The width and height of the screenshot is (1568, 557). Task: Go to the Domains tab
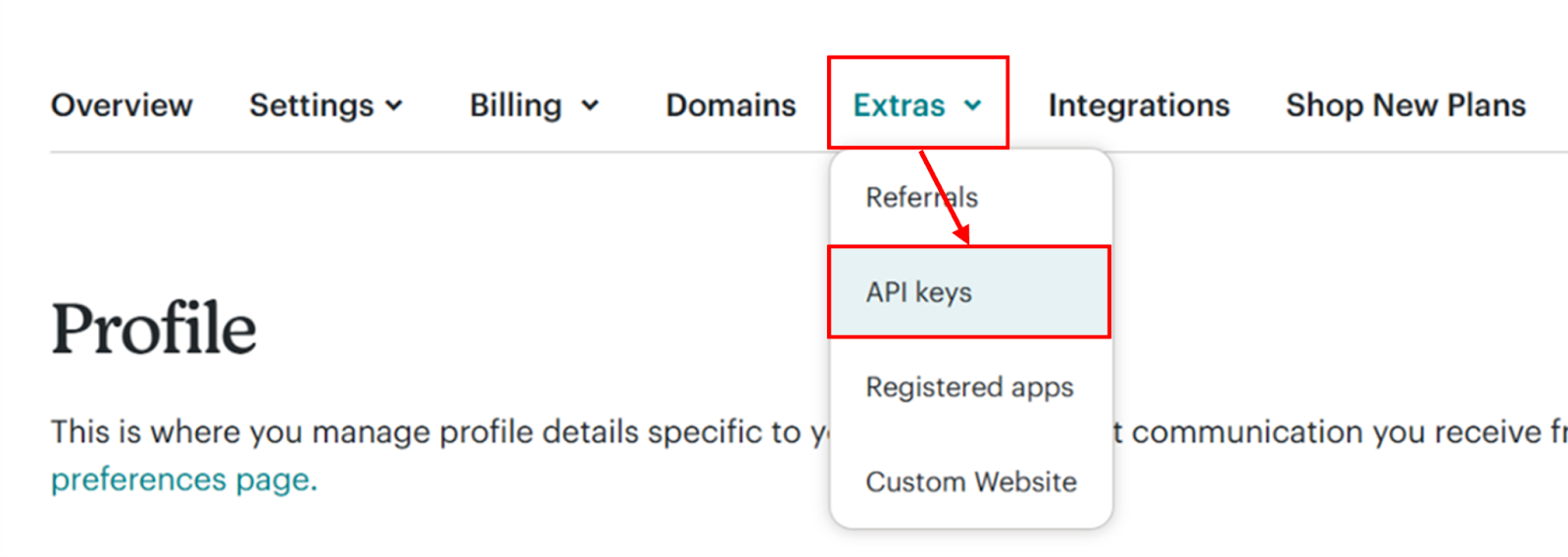[x=730, y=105]
